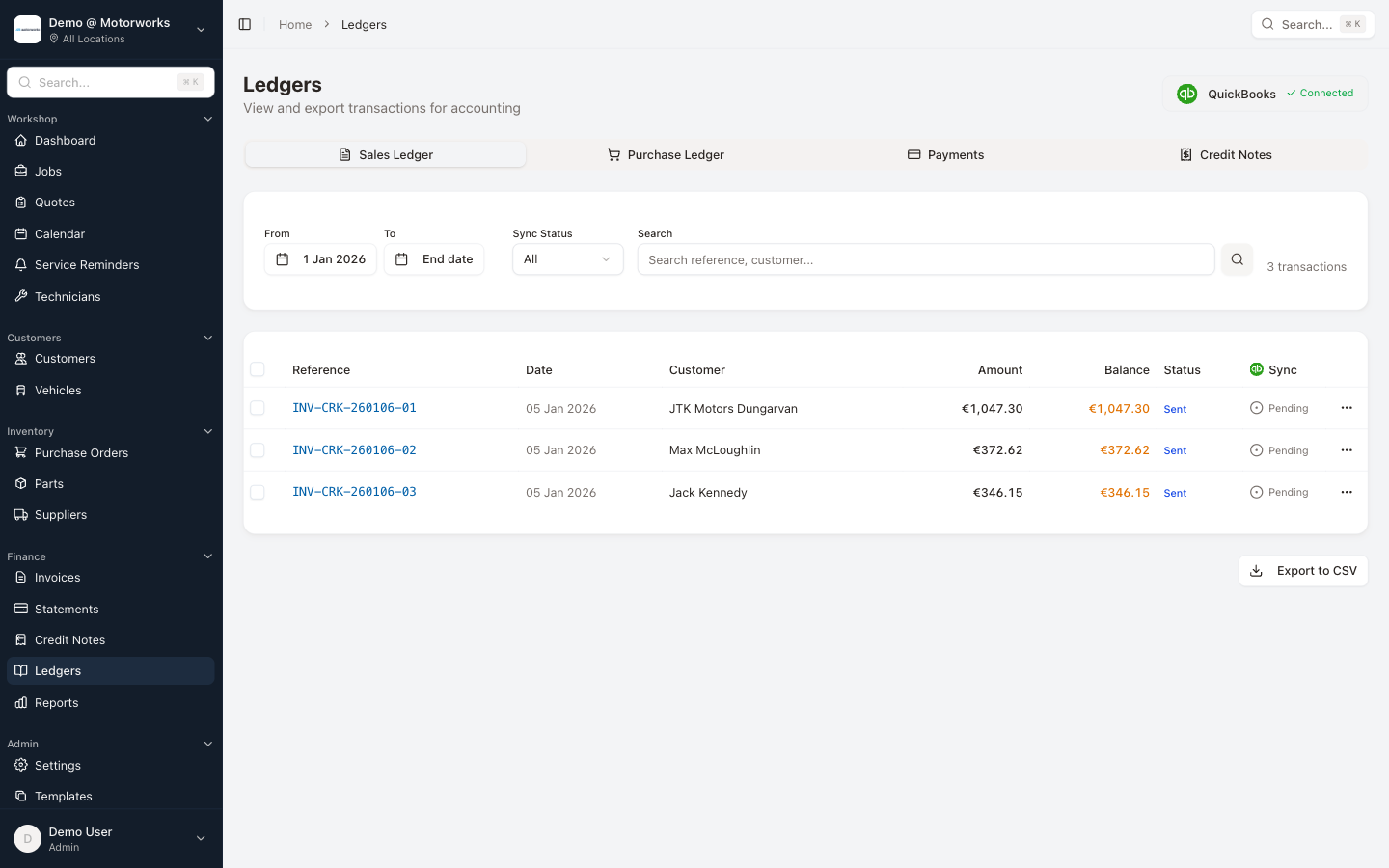
Task: Select Reports from the Finance section
Action: point(58,702)
